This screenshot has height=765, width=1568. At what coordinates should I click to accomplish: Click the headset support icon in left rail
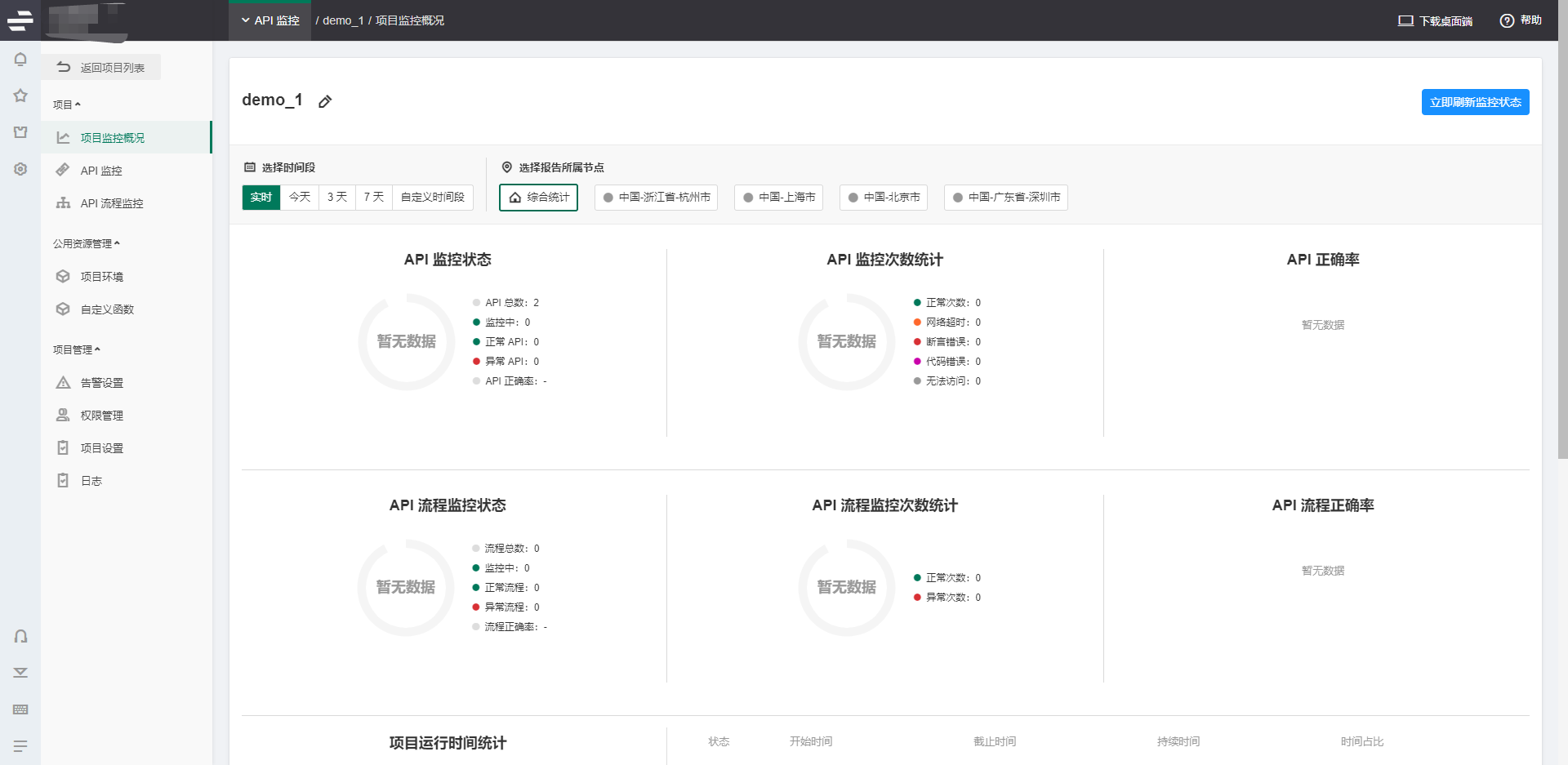tap(20, 636)
